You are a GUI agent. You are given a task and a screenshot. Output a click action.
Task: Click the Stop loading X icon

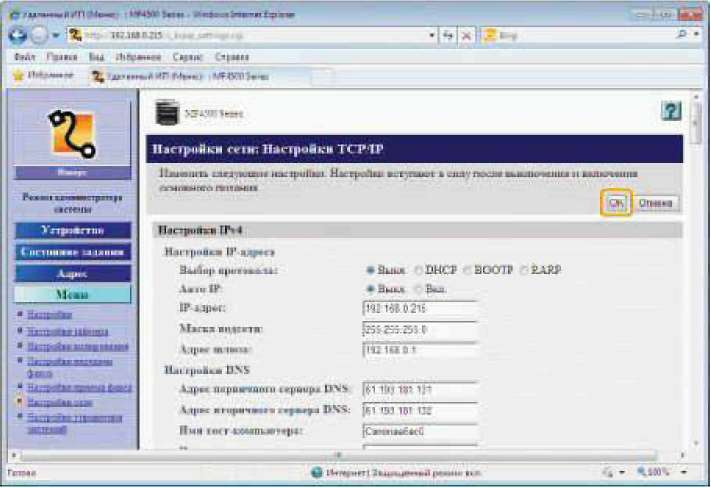pyautogui.click(x=468, y=35)
